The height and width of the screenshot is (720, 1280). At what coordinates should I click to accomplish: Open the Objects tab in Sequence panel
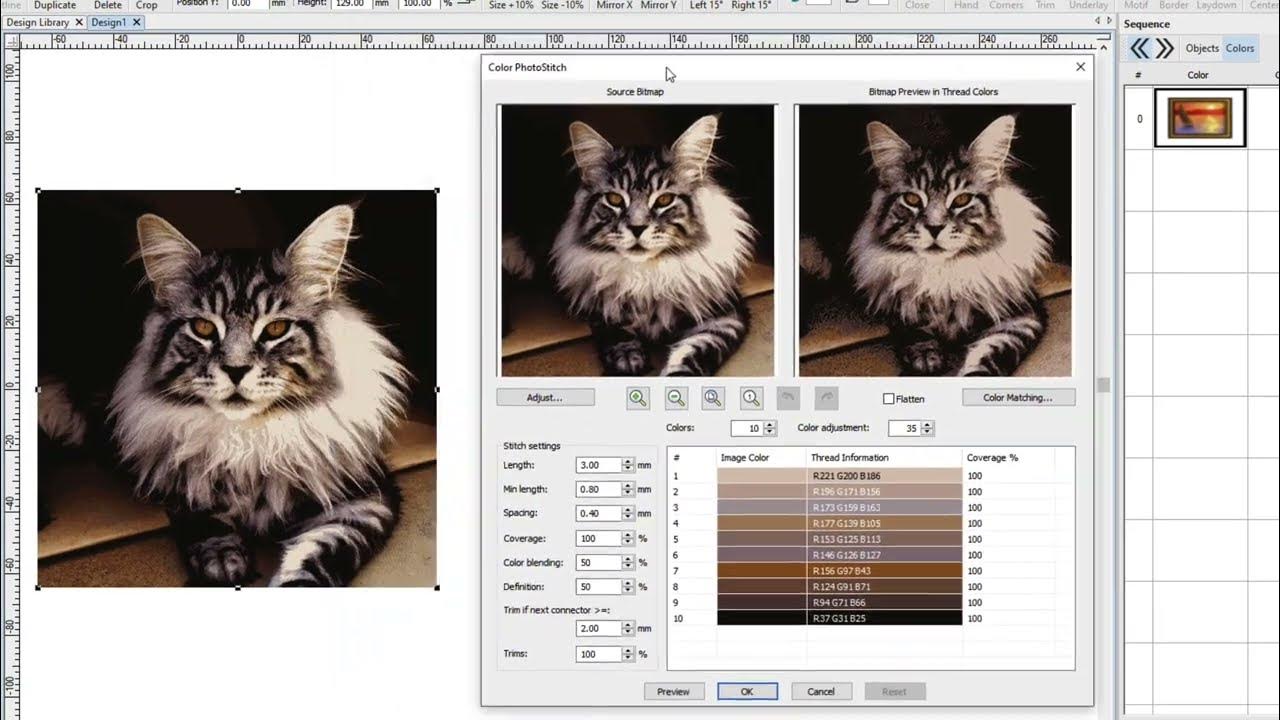pos(1202,48)
